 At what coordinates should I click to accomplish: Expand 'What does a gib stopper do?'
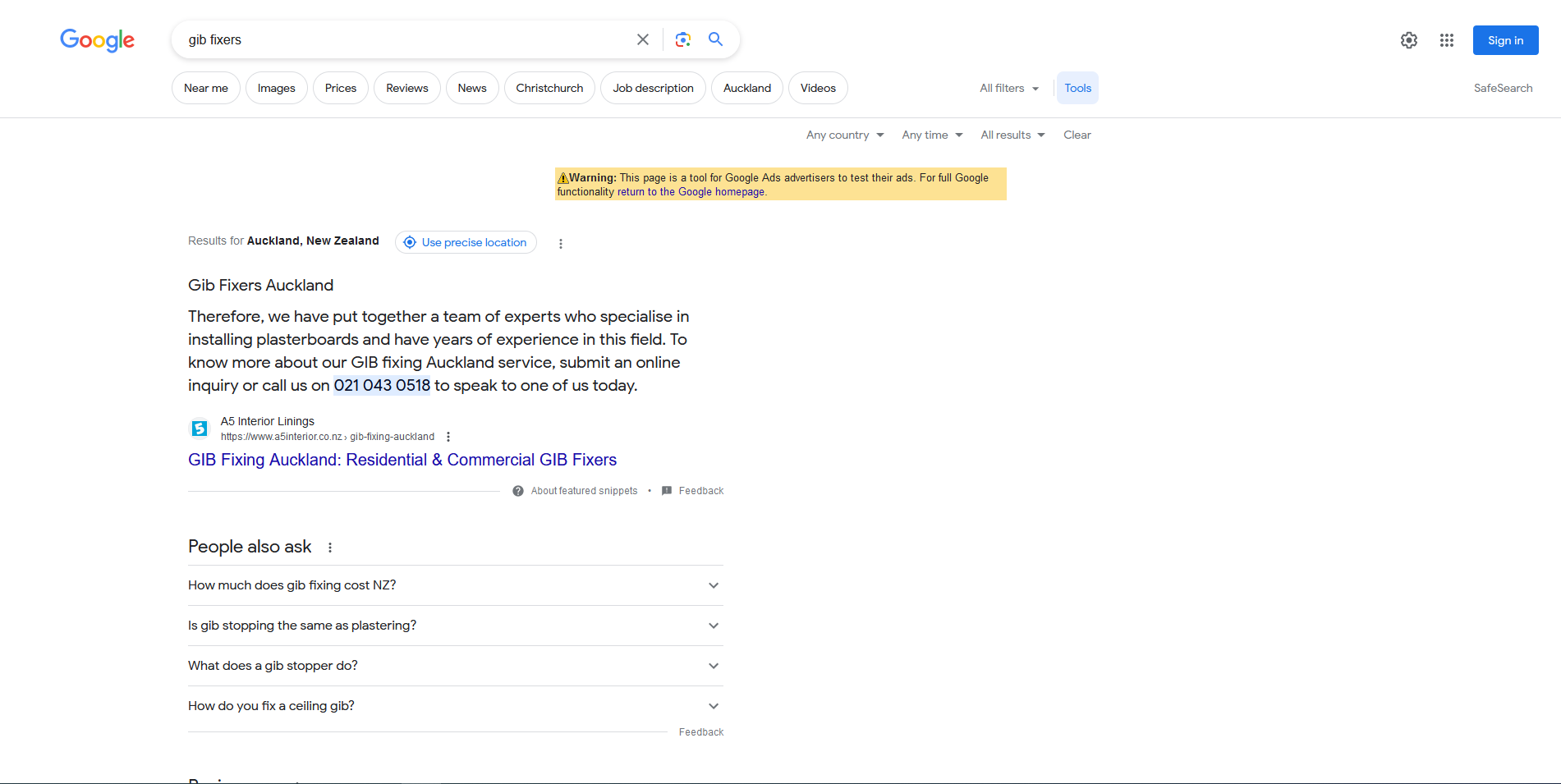coord(456,666)
